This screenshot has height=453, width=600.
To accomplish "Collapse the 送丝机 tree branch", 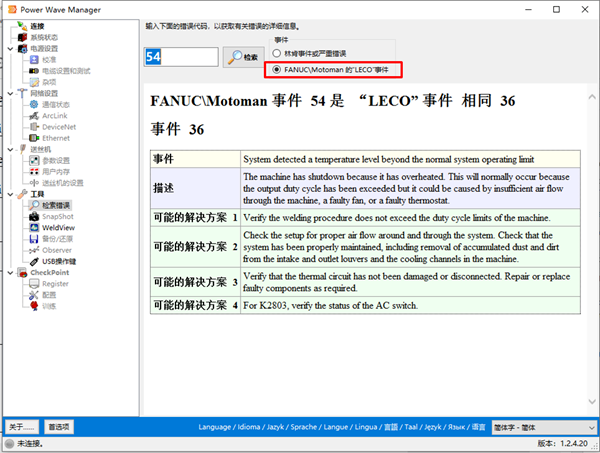I will tap(10, 149).
